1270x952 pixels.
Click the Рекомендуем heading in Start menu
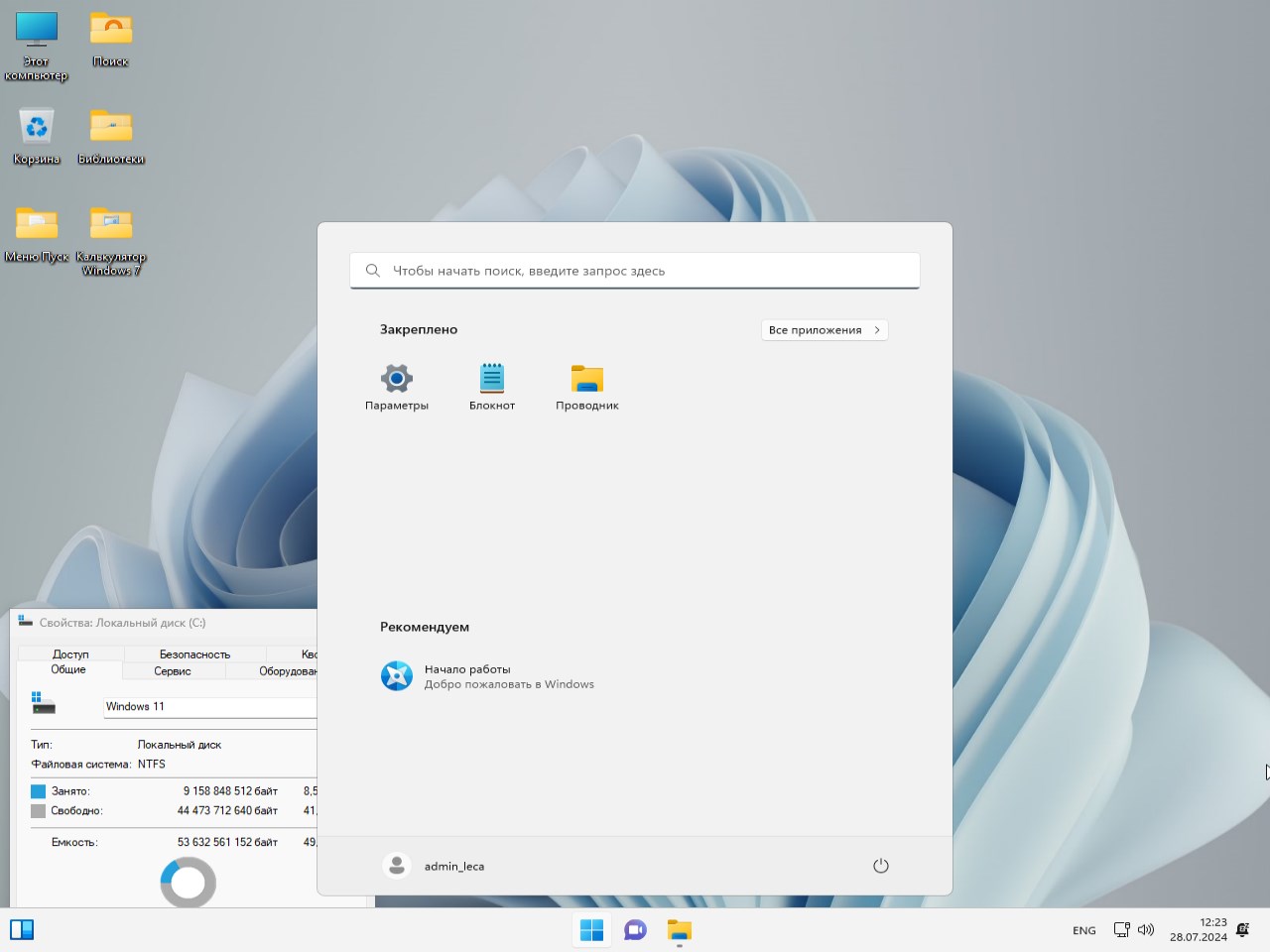(425, 627)
